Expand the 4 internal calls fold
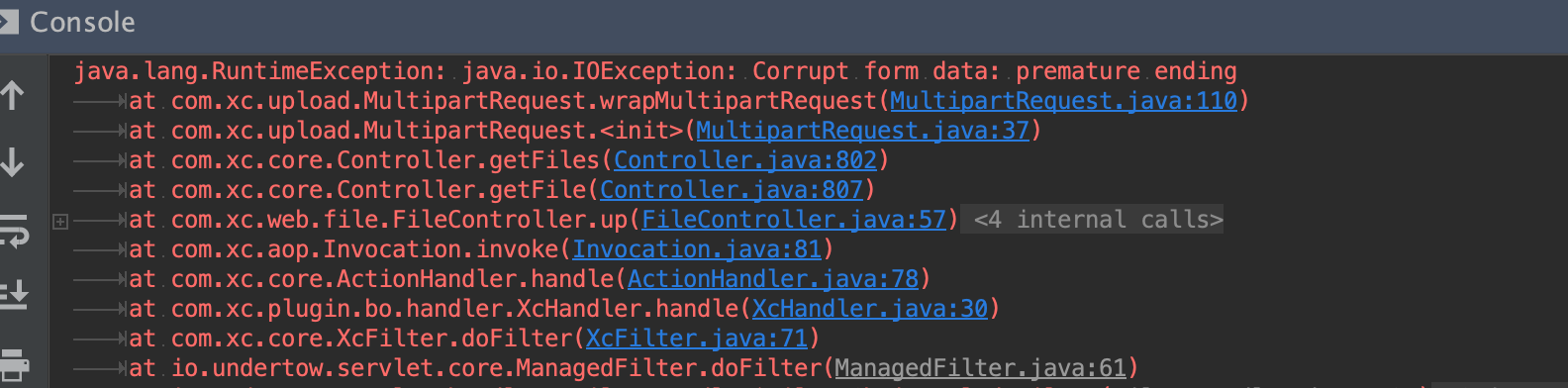Image resolution: width=1568 pixels, height=388 pixels. click(1098, 220)
